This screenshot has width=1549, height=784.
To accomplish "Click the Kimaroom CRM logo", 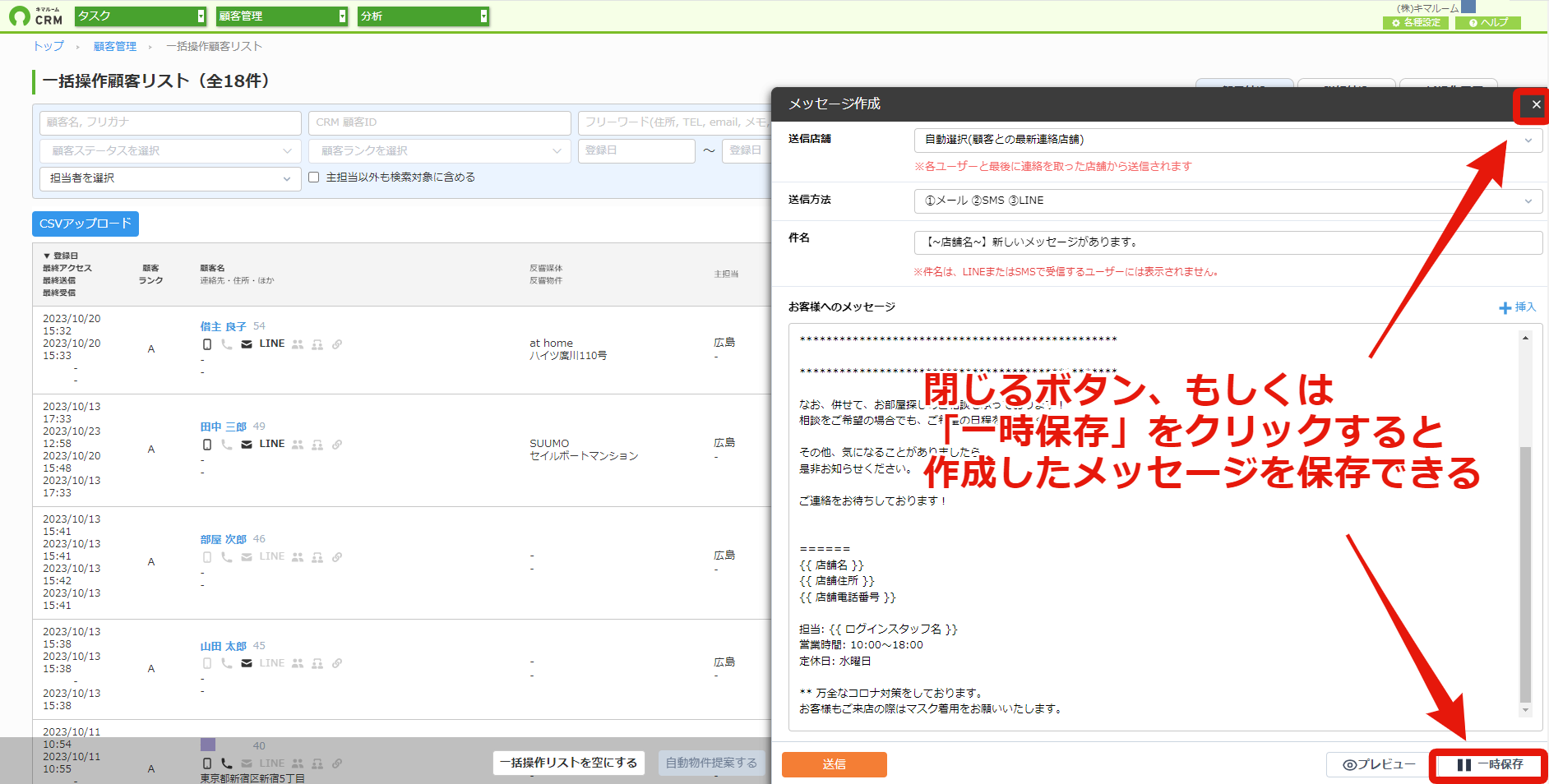I will tap(36, 16).
